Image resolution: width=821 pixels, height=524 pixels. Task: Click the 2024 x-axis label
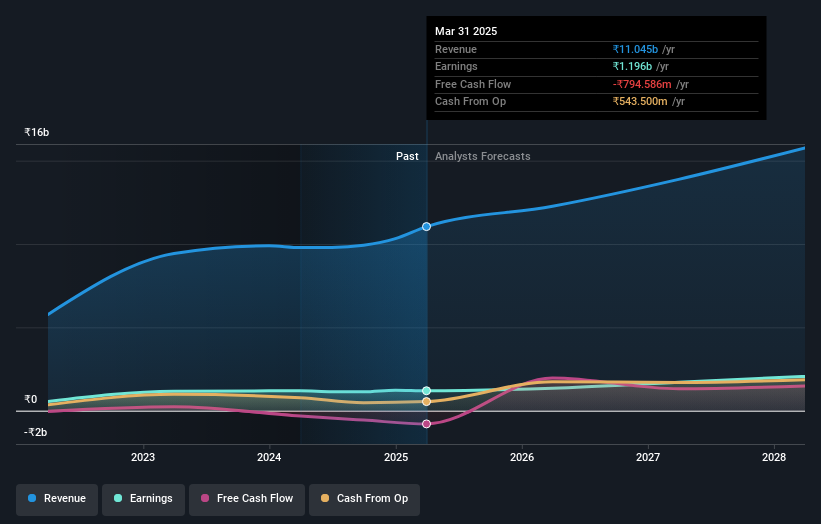269,458
